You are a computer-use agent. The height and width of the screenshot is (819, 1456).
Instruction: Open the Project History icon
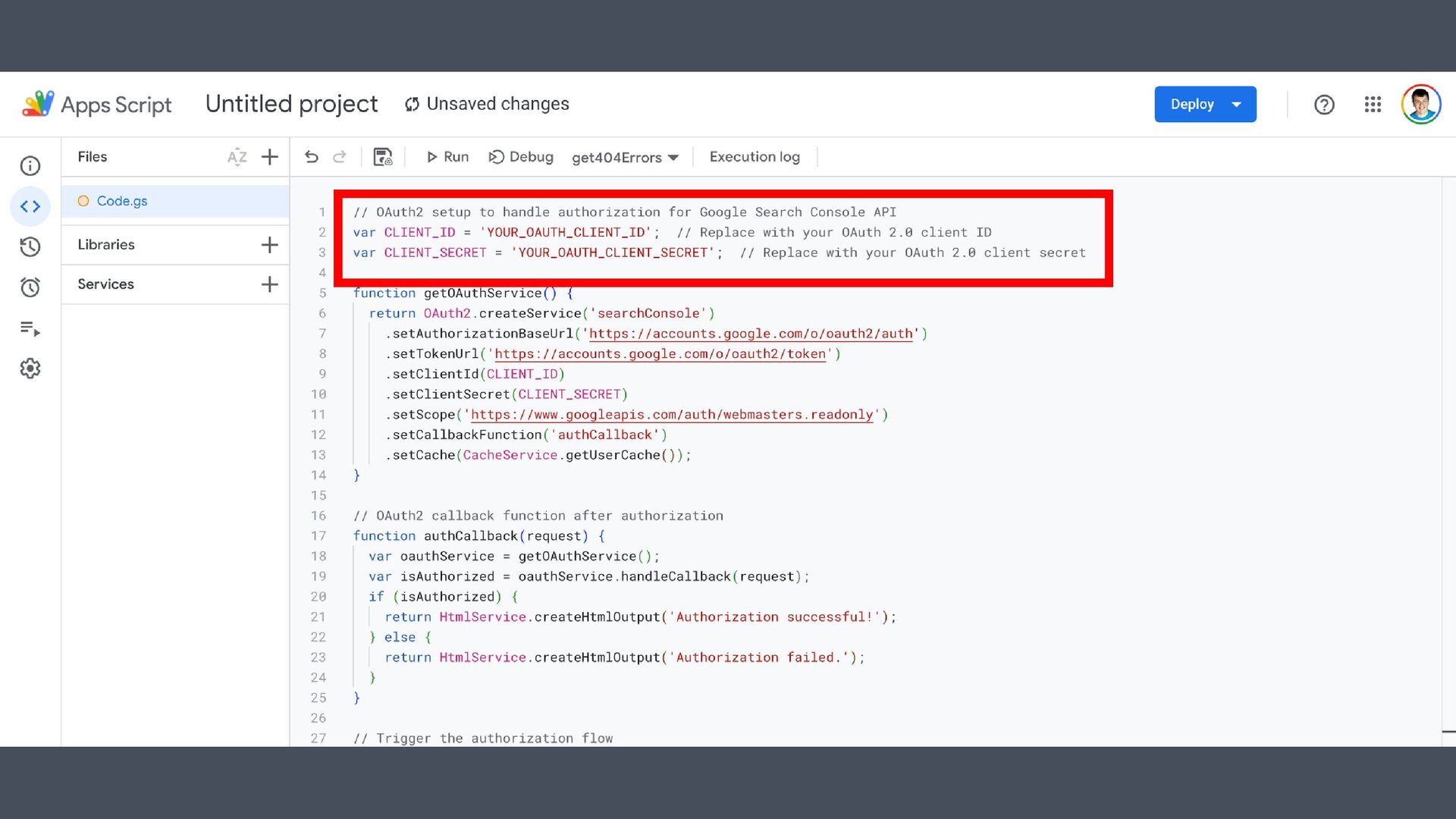(x=30, y=246)
